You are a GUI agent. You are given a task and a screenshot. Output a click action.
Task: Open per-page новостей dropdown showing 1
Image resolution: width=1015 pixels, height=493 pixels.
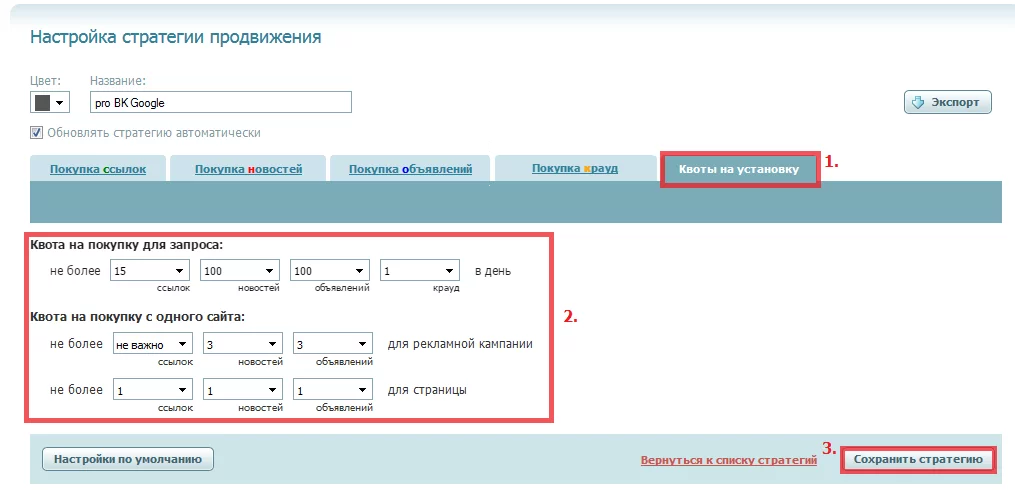pos(243,390)
